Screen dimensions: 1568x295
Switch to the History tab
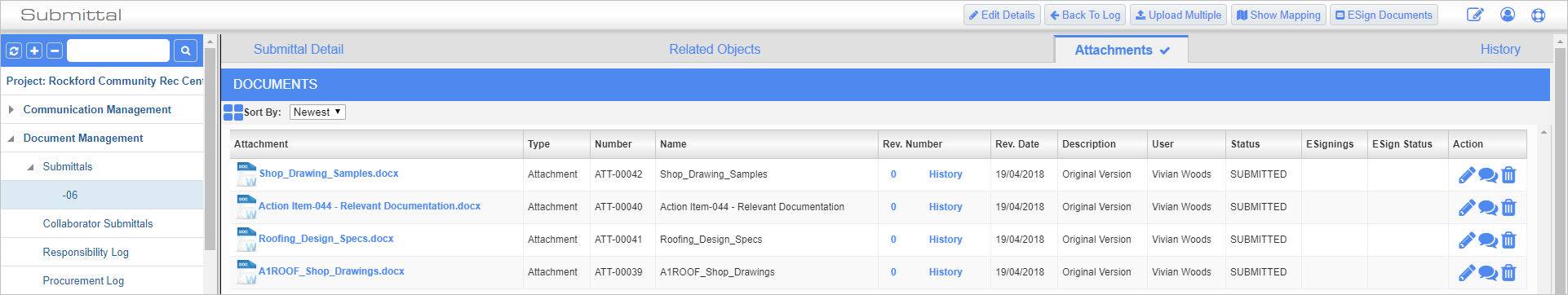tap(1500, 50)
